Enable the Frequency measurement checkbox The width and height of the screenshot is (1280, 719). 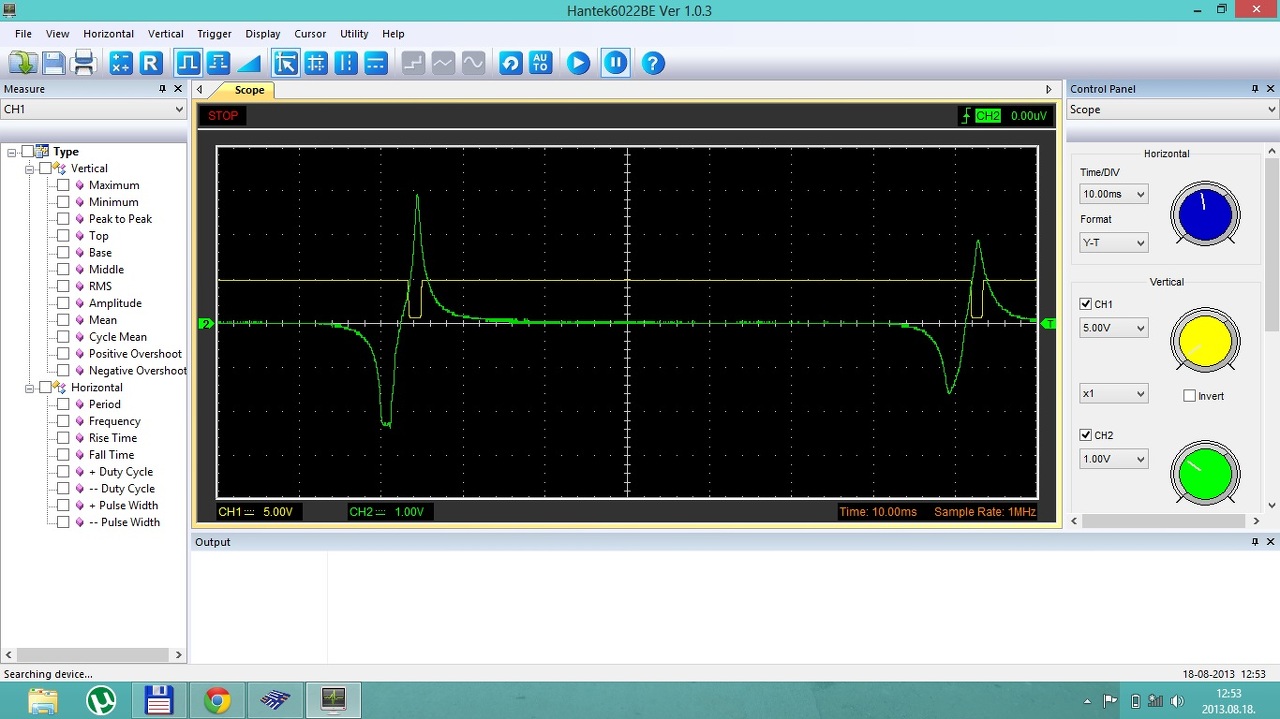pos(63,421)
